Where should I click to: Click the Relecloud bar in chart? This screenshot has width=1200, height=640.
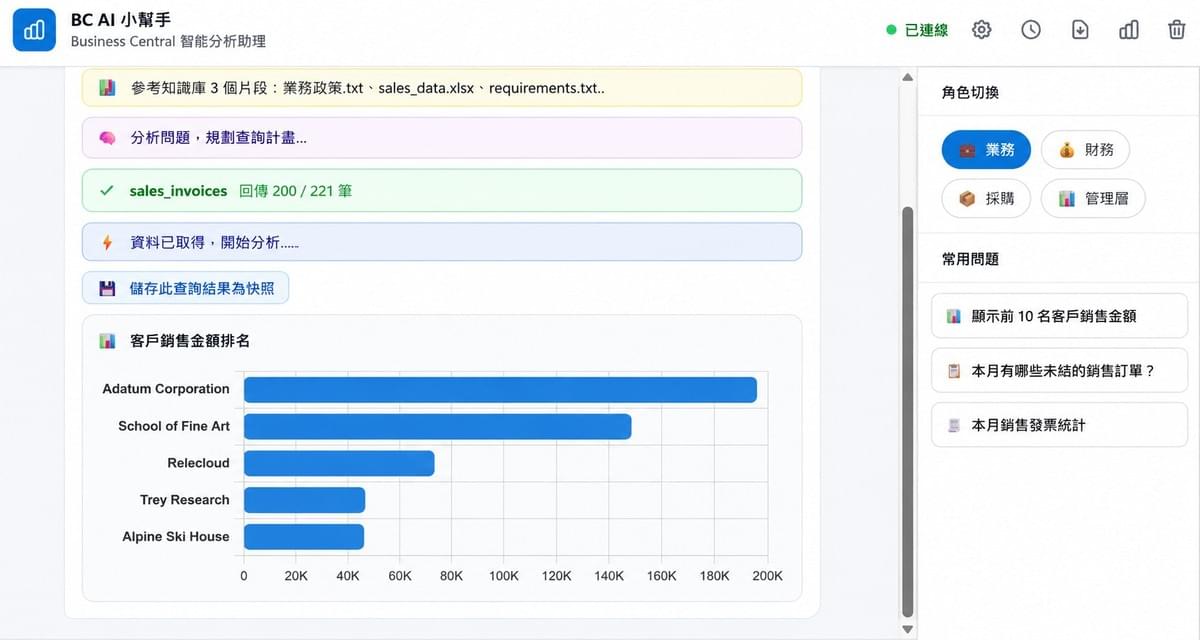[x=339, y=463]
